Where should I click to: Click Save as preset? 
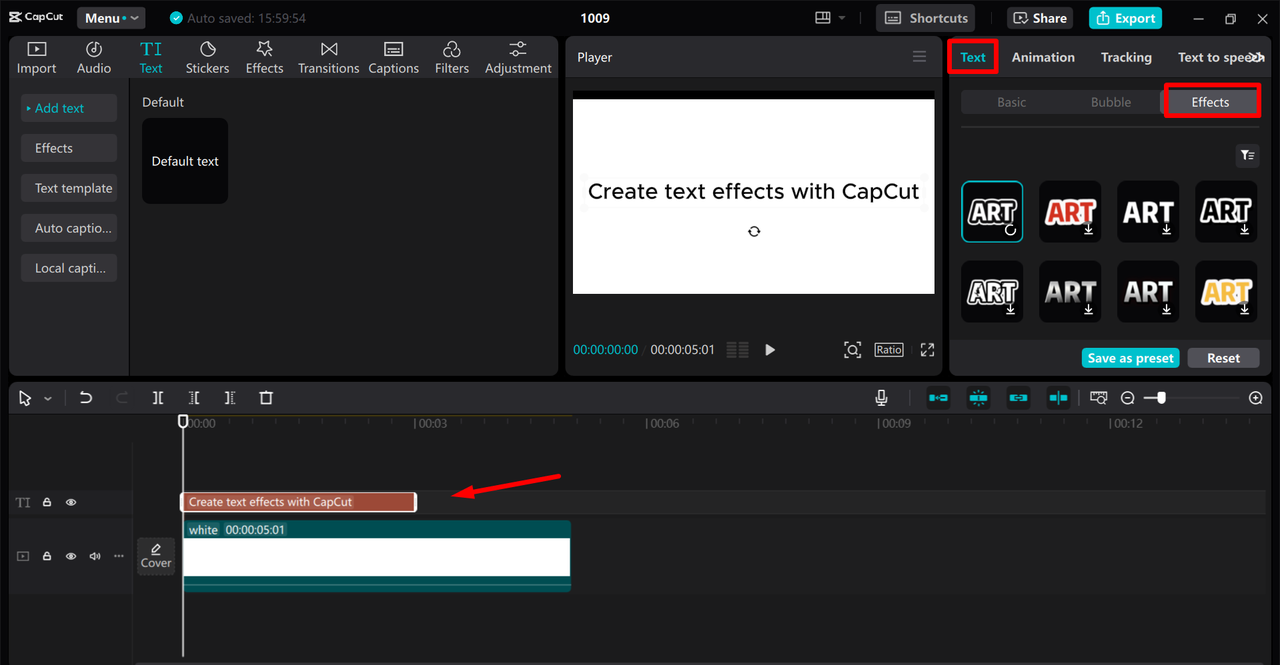pos(1131,358)
